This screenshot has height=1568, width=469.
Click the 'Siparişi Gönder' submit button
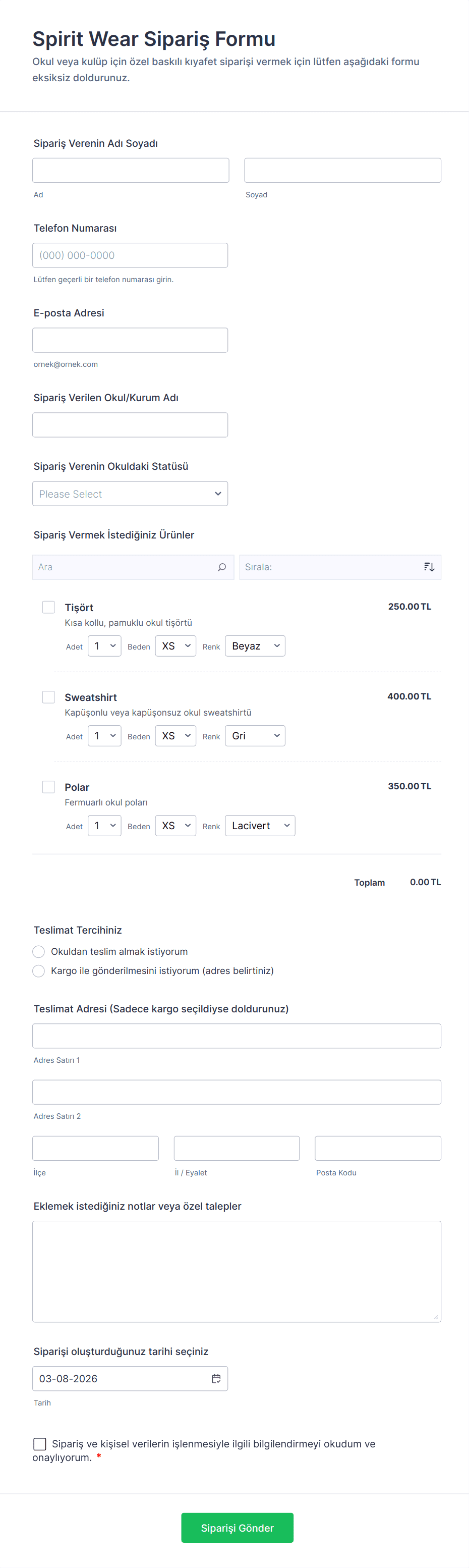tap(237, 1528)
